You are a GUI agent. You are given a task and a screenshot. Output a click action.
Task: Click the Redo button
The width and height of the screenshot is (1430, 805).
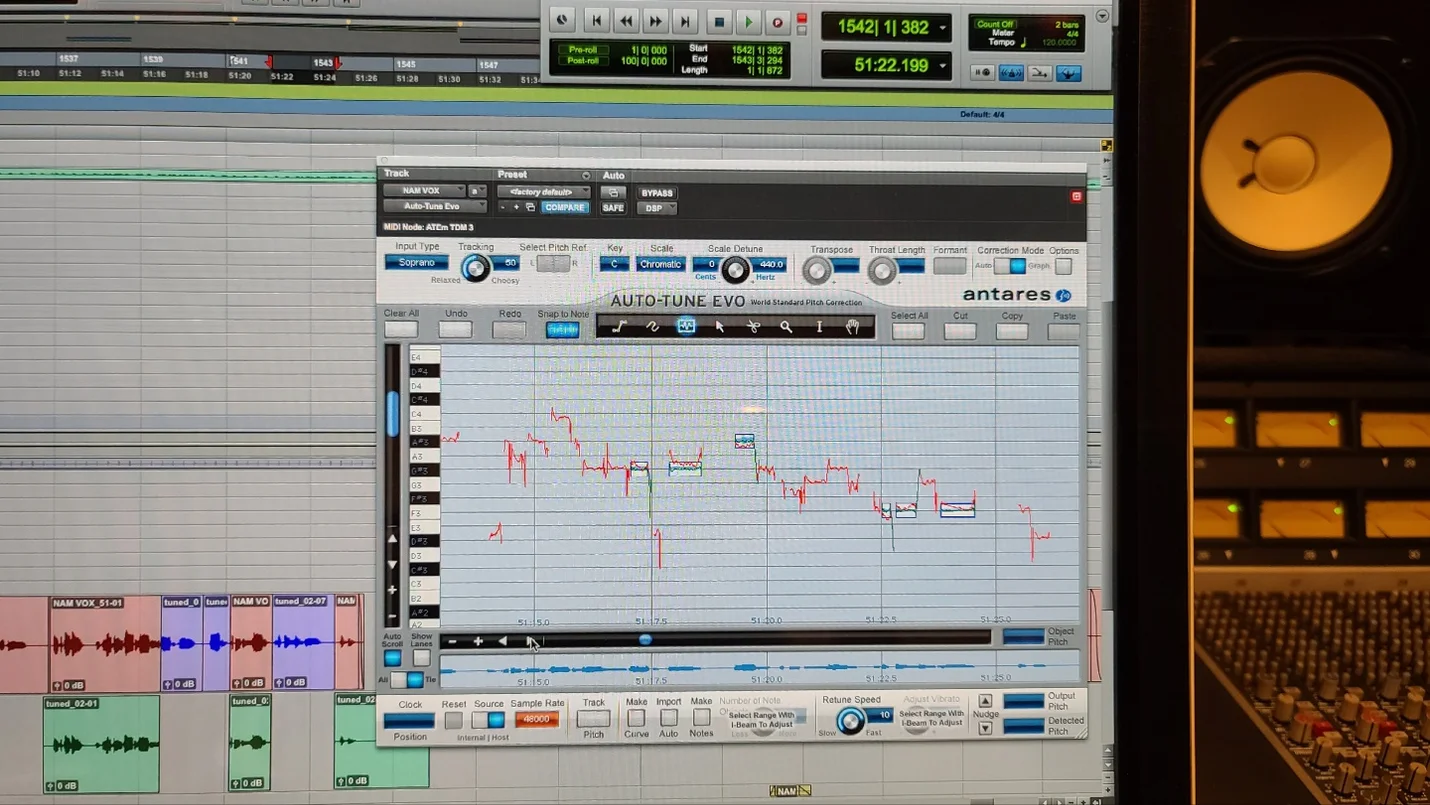pos(509,329)
